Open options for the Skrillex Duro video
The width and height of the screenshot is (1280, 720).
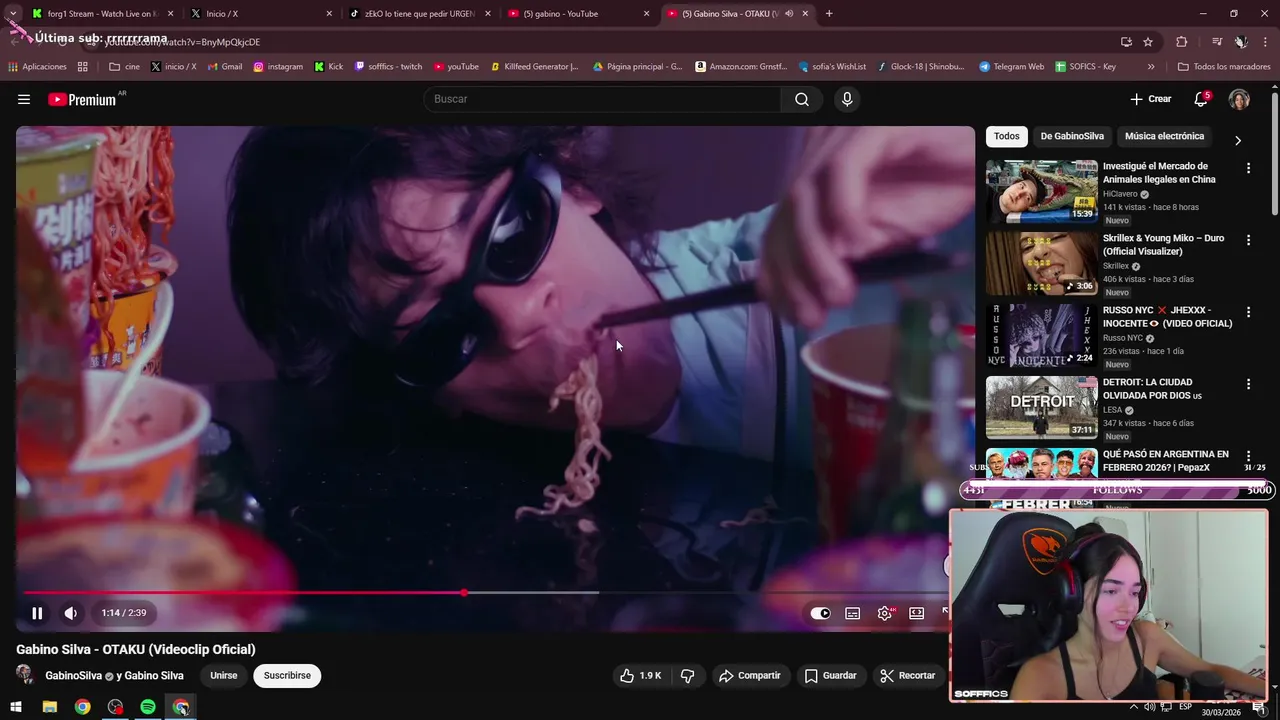(1248, 240)
